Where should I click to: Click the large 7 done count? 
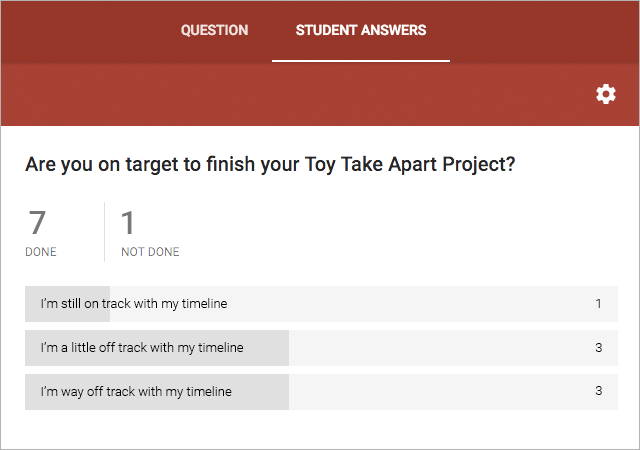(x=37, y=222)
